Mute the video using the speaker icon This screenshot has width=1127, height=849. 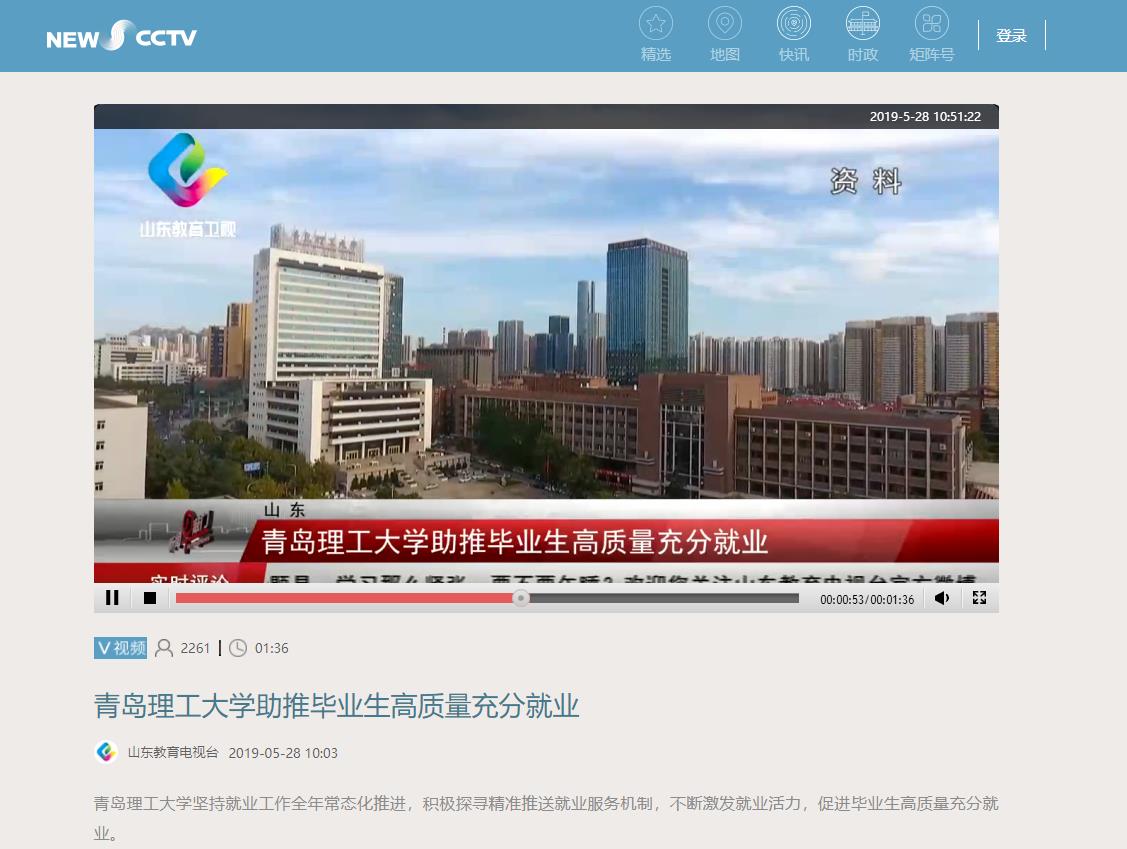click(x=942, y=598)
